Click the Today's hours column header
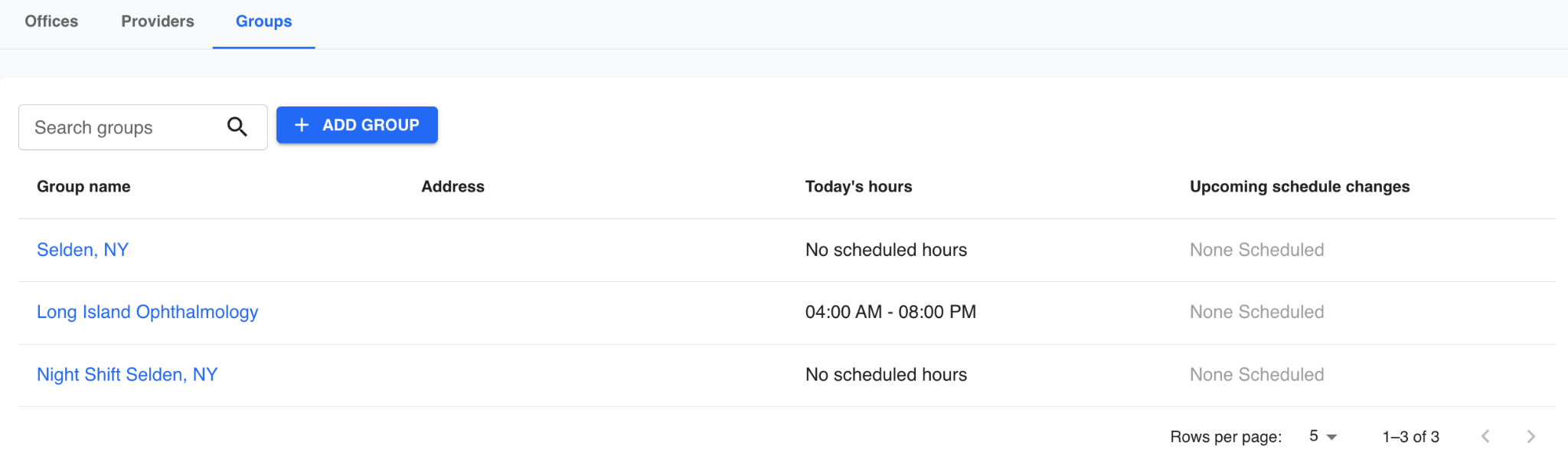This screenshot has width=1568, height=469. pos(858,187)
